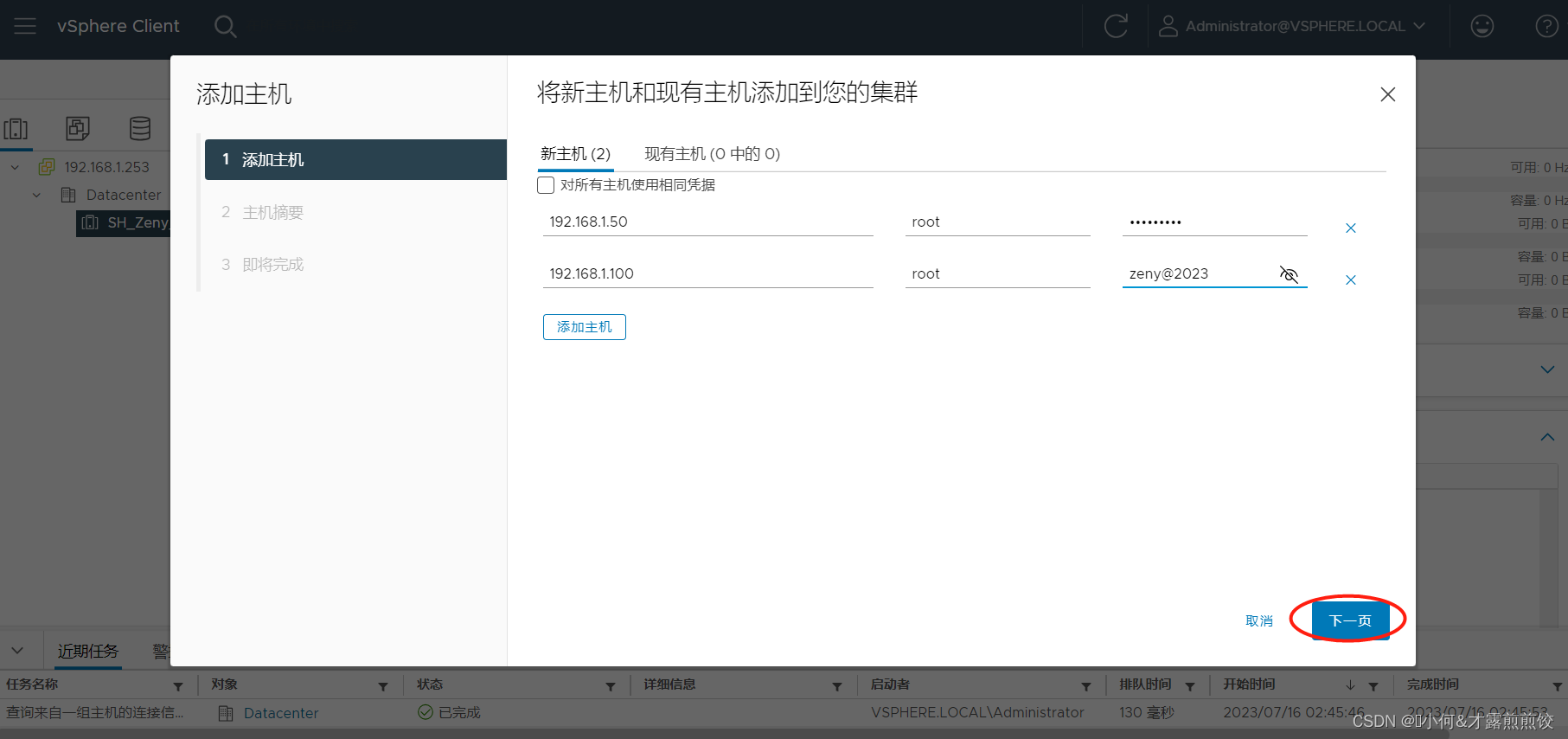Collapse the Datacenter tree node

[x=36, y=195]
